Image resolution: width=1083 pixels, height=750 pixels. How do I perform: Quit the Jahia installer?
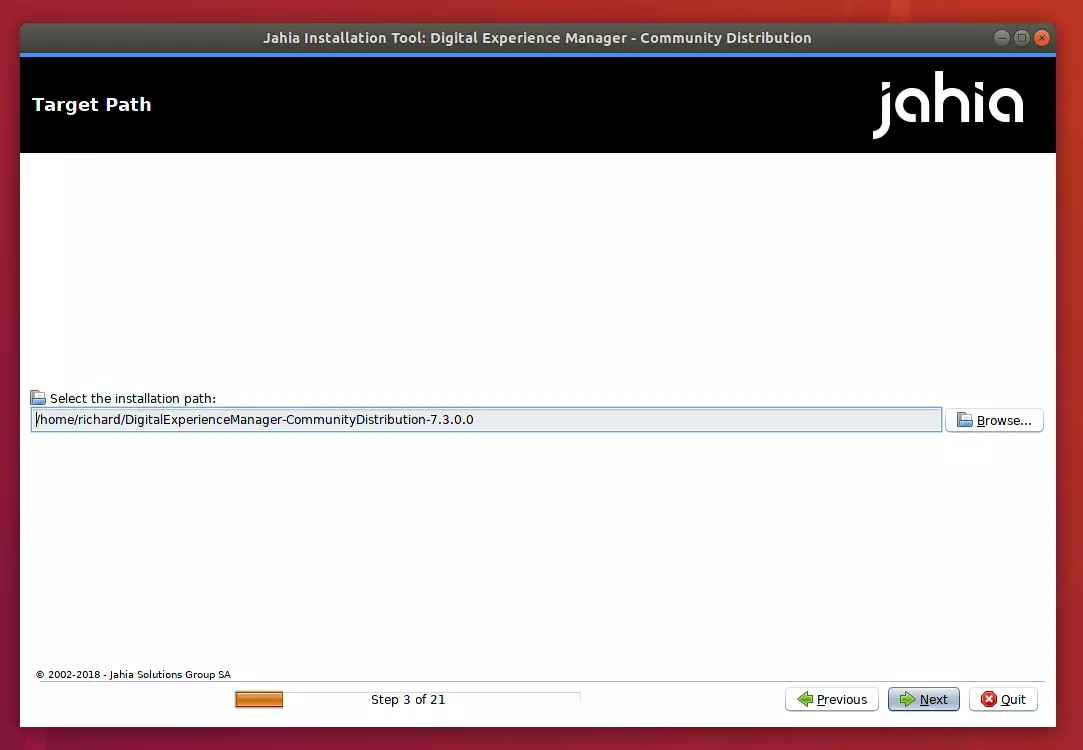click(x=1003, y=699)
